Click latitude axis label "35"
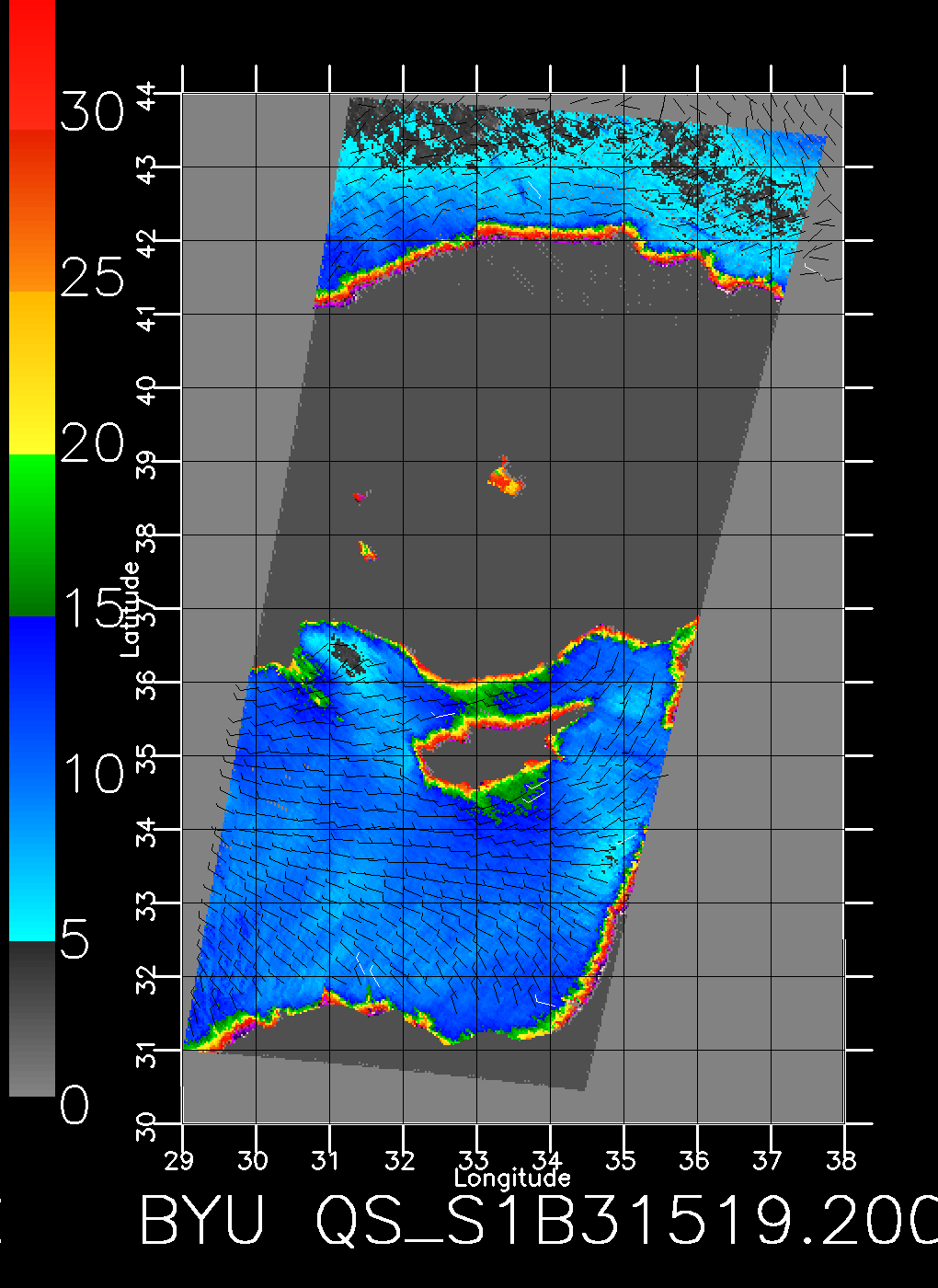Image resolution: width=938 pixels, height=1288 pixels. coord(147,757)
